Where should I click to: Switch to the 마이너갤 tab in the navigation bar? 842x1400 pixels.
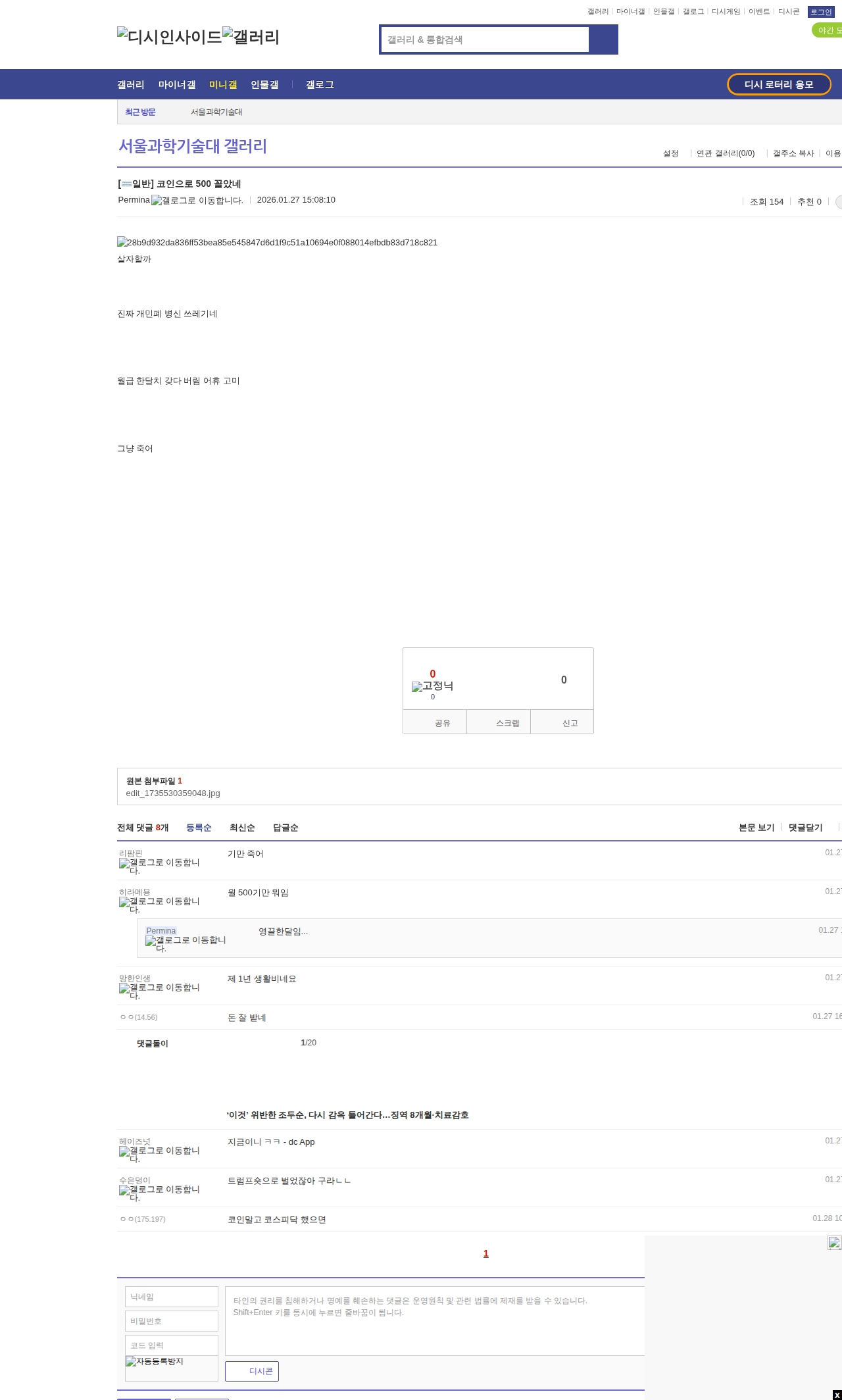click(x=177, y=85)
